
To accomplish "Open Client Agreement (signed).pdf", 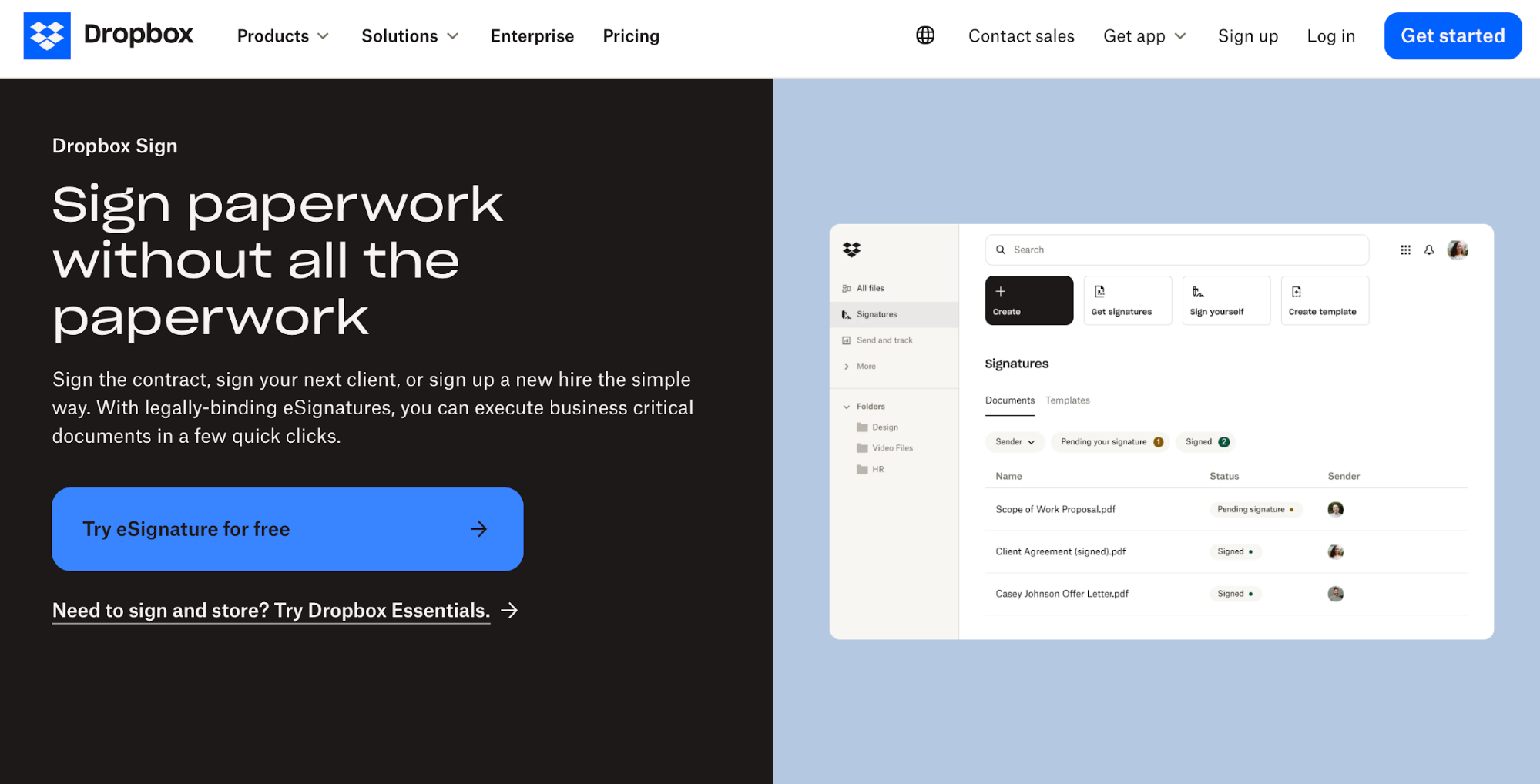I will point(1061,551).
